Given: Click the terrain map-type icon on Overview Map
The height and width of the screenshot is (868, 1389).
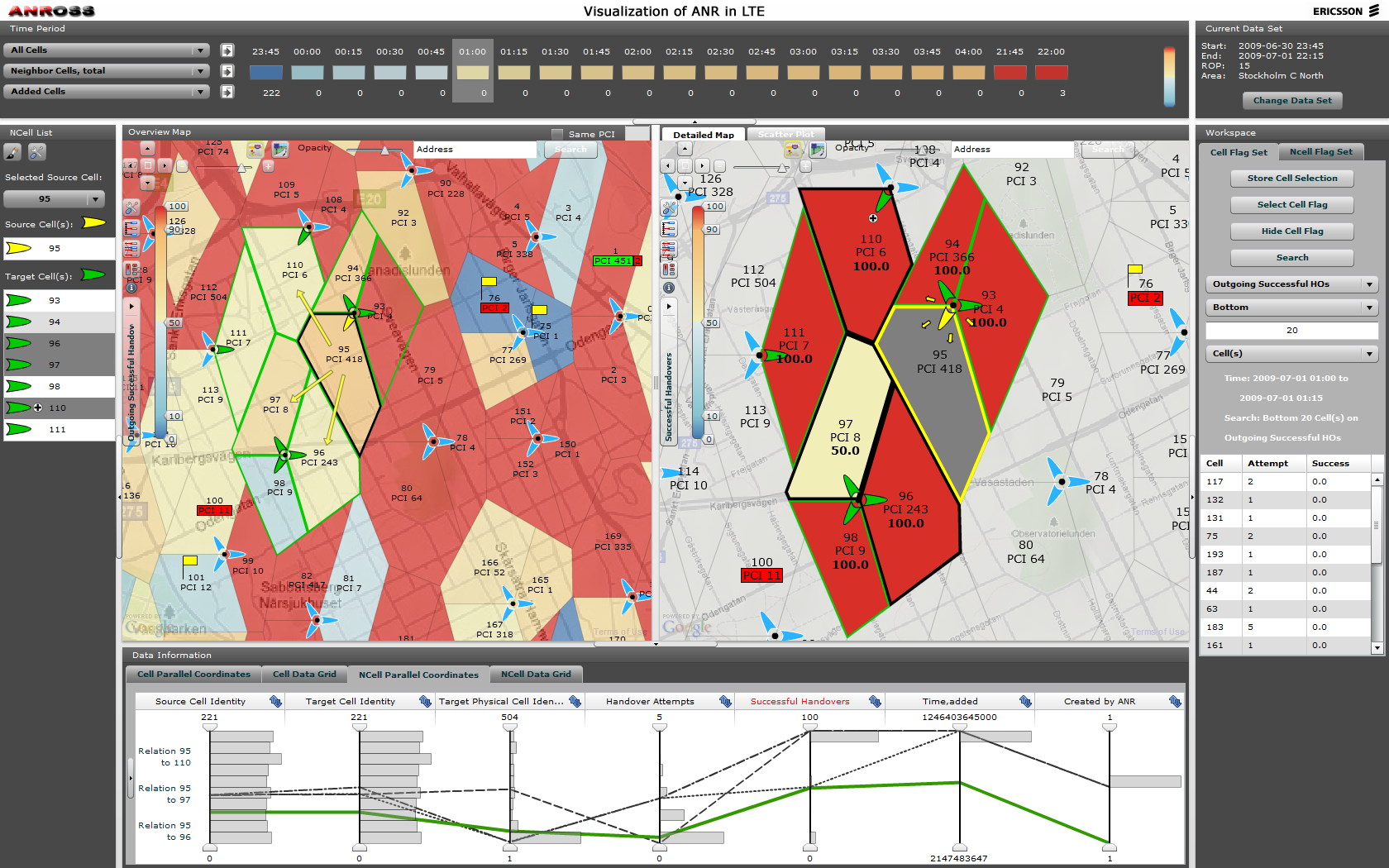Looking at the screenshot, I should pos(280,150).
